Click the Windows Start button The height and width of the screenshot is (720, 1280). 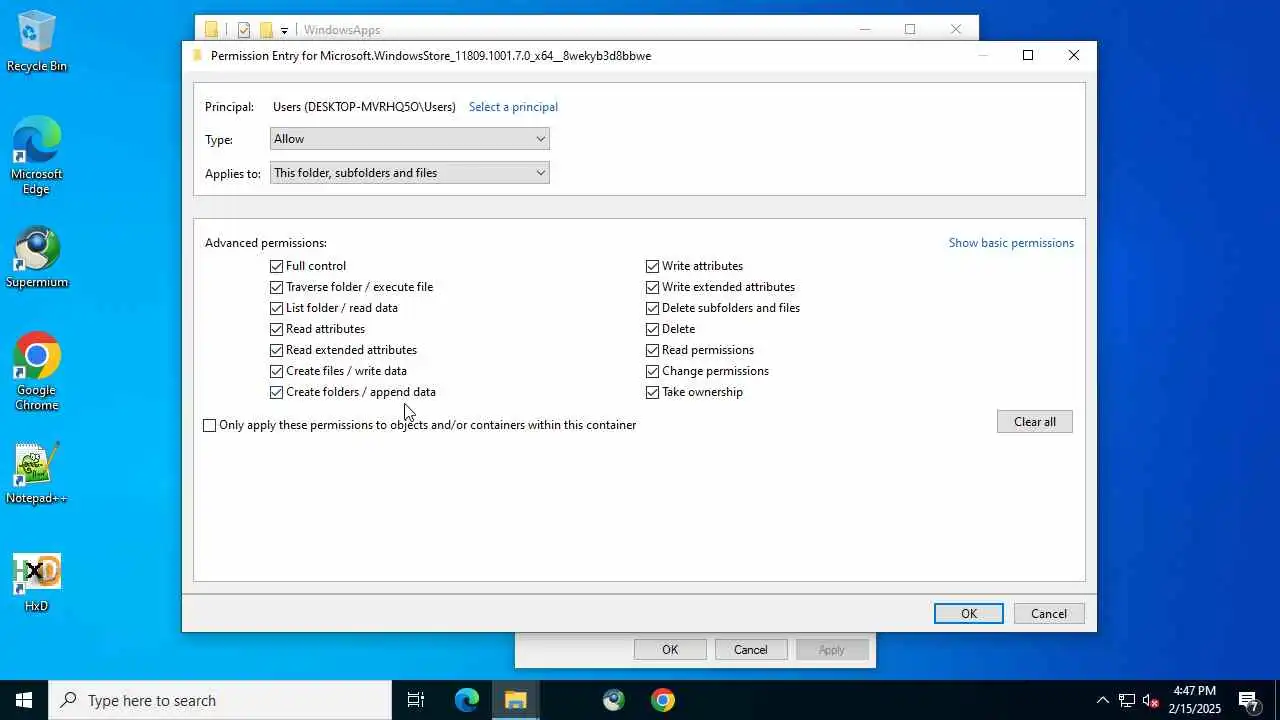coord(24,700)
